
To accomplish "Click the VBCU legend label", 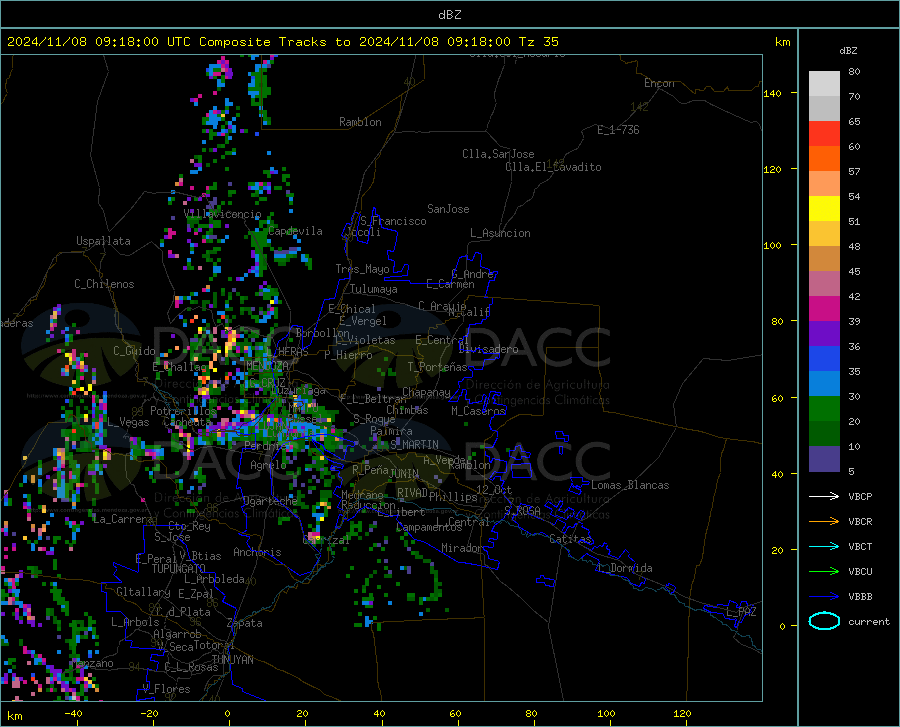I will point(860,572).
